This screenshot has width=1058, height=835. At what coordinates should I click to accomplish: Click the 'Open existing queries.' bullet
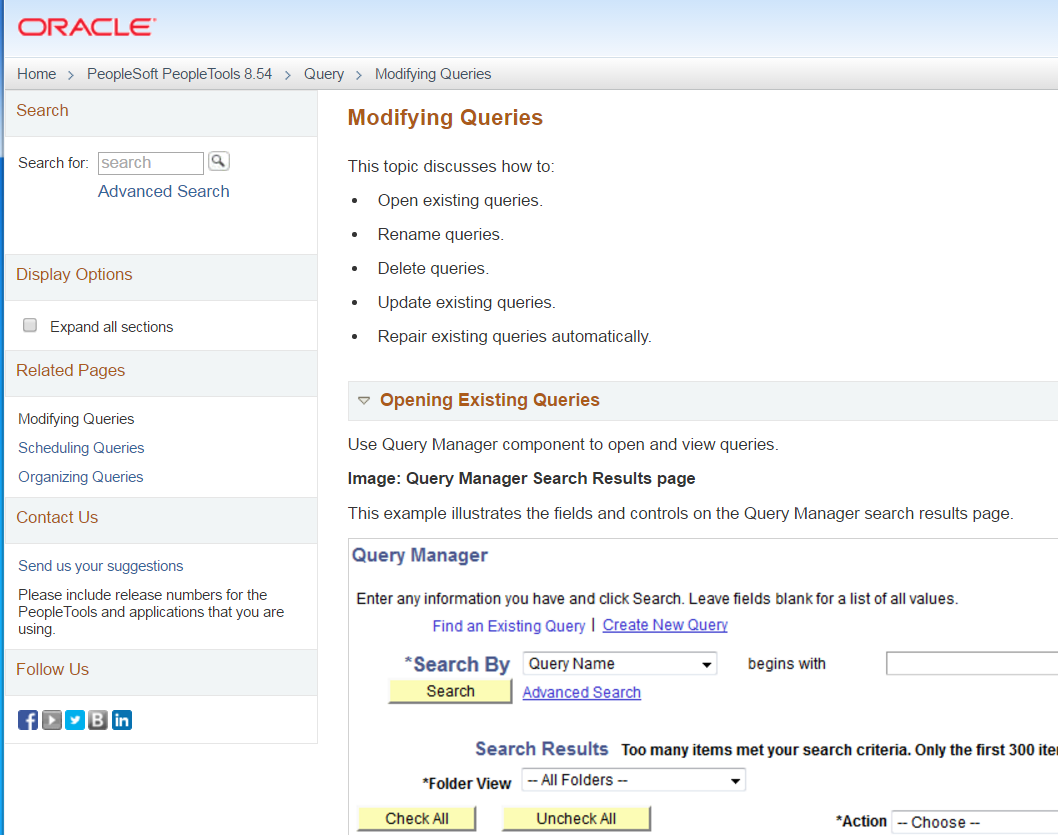coord(460,200)
